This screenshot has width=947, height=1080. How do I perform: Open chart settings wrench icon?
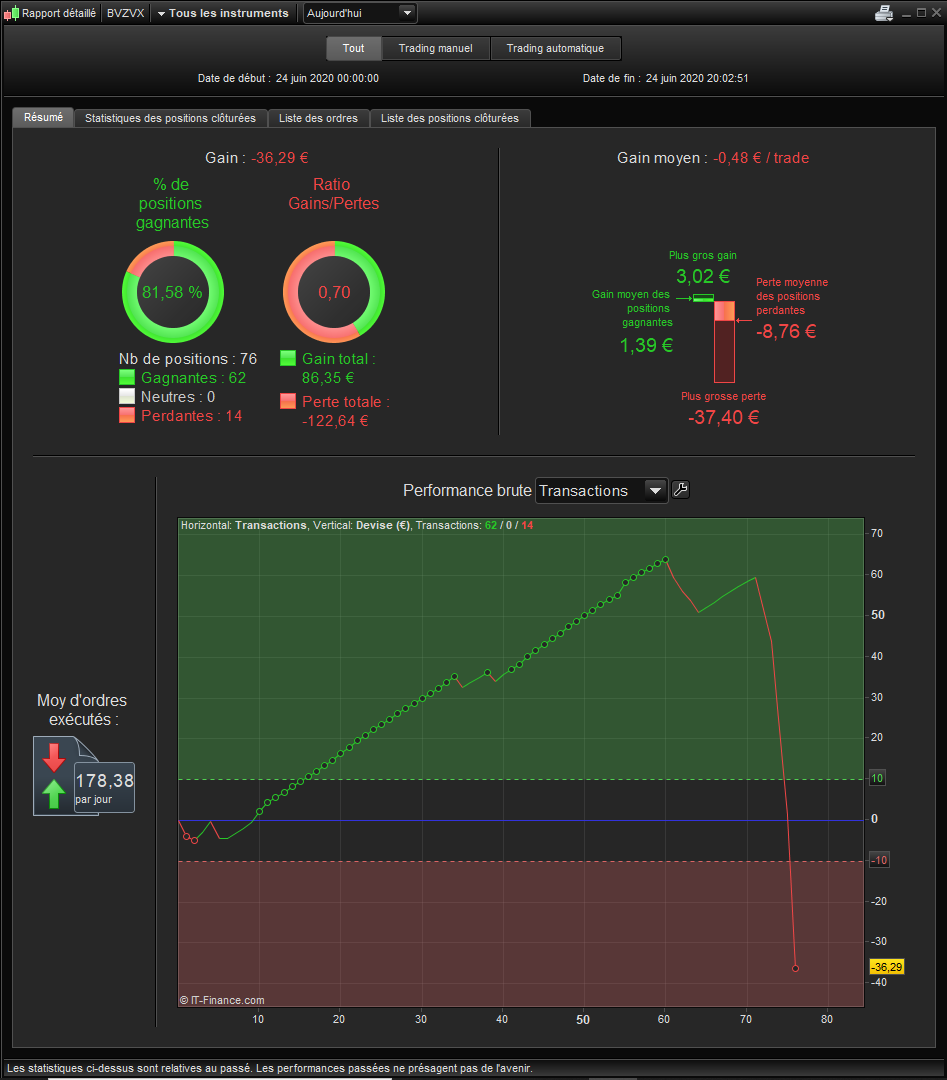click(x=680, y=490)
